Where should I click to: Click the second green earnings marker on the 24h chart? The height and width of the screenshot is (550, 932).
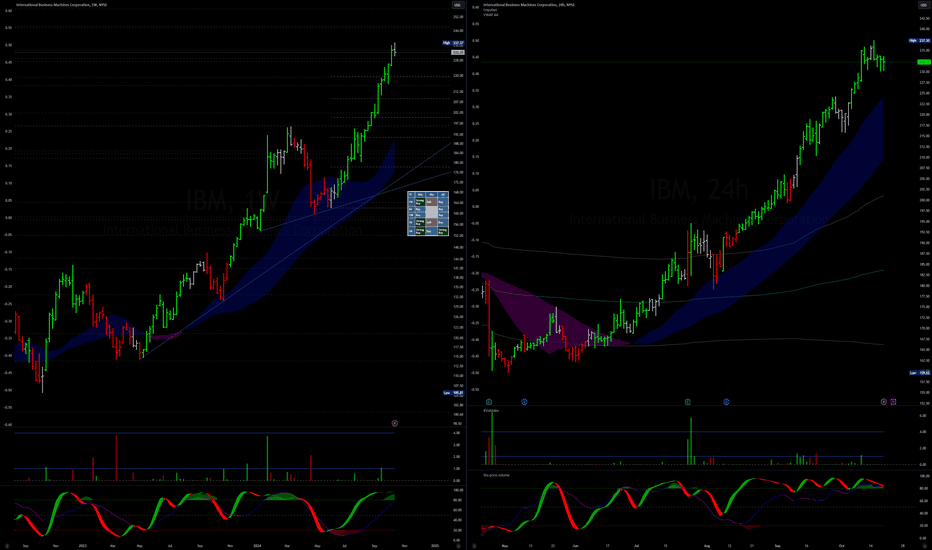(x=688, y=402)
